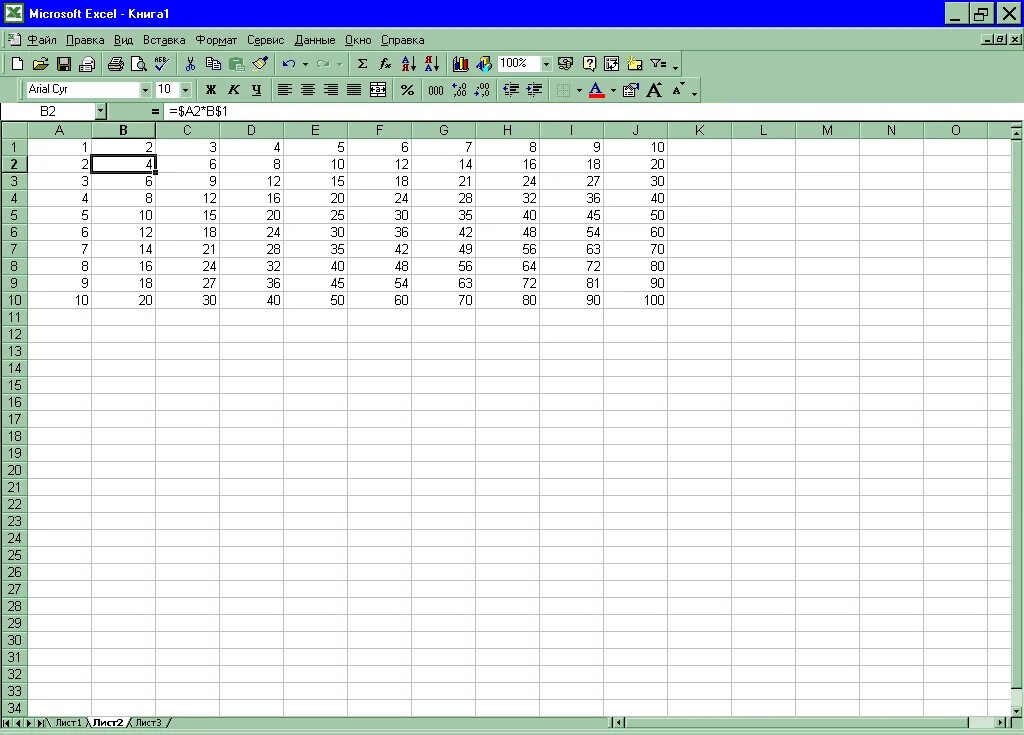Open the borders dropdown arrow
The image size is (1024, 735).
pyautogui.click(x=579, y=90)
